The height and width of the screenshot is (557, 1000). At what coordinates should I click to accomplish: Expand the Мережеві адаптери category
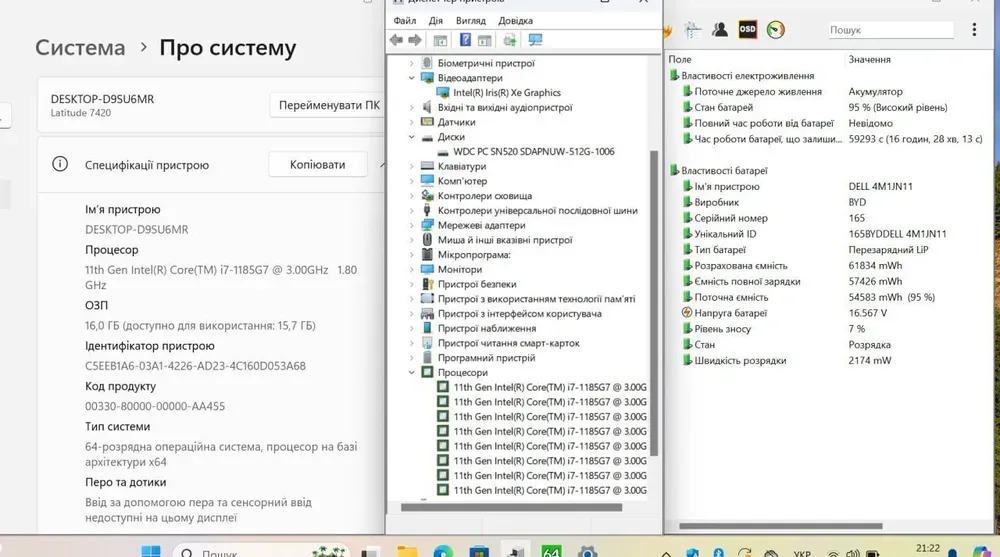[x=411, y=225]
